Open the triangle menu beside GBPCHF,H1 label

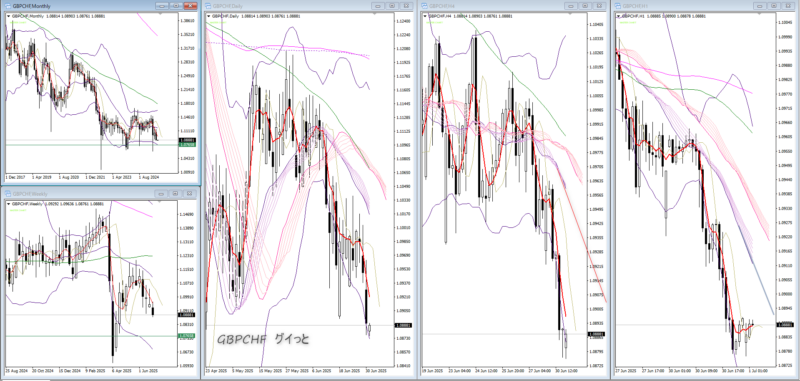click(618, 16)
